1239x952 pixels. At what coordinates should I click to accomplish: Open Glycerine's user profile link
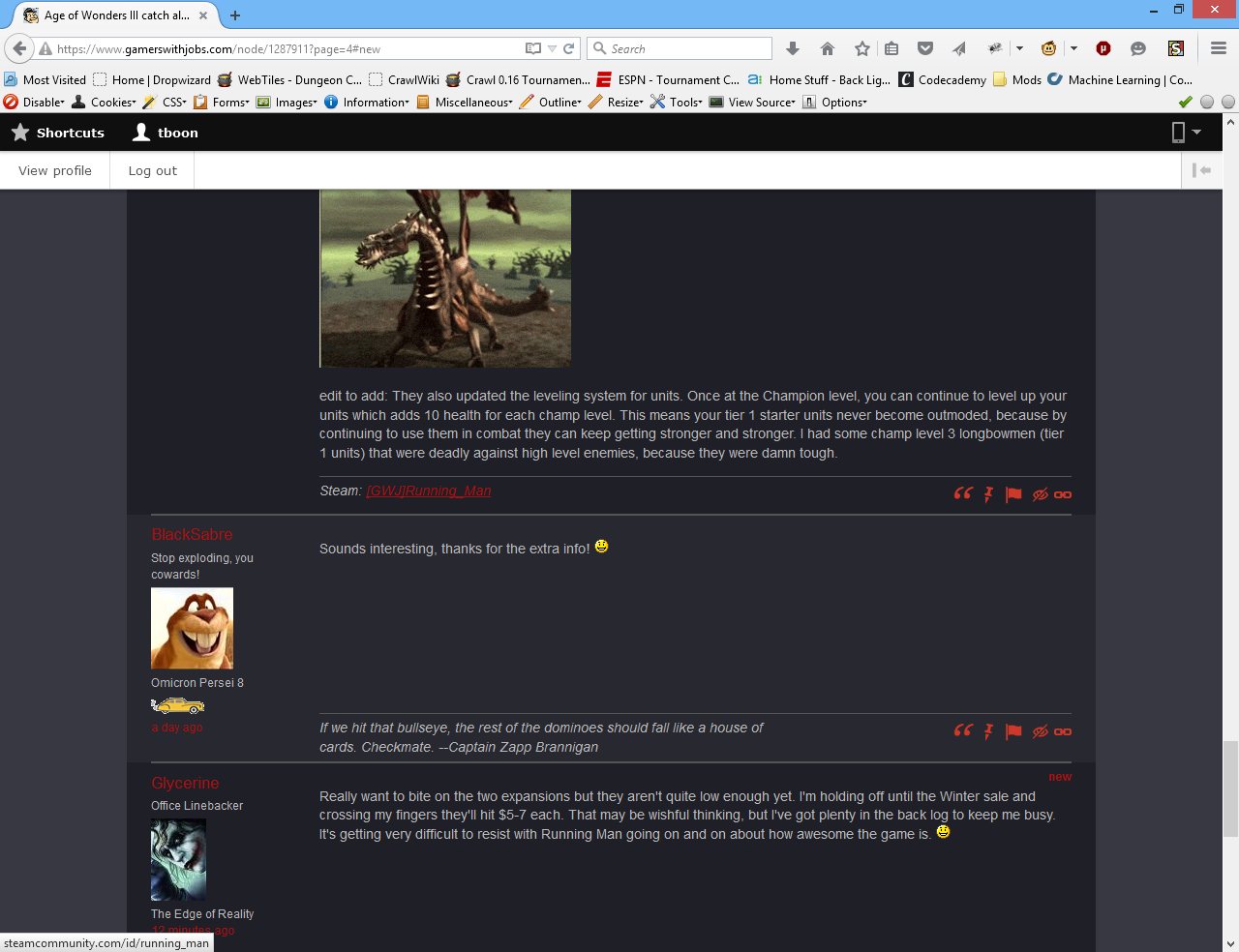point(185,783)
